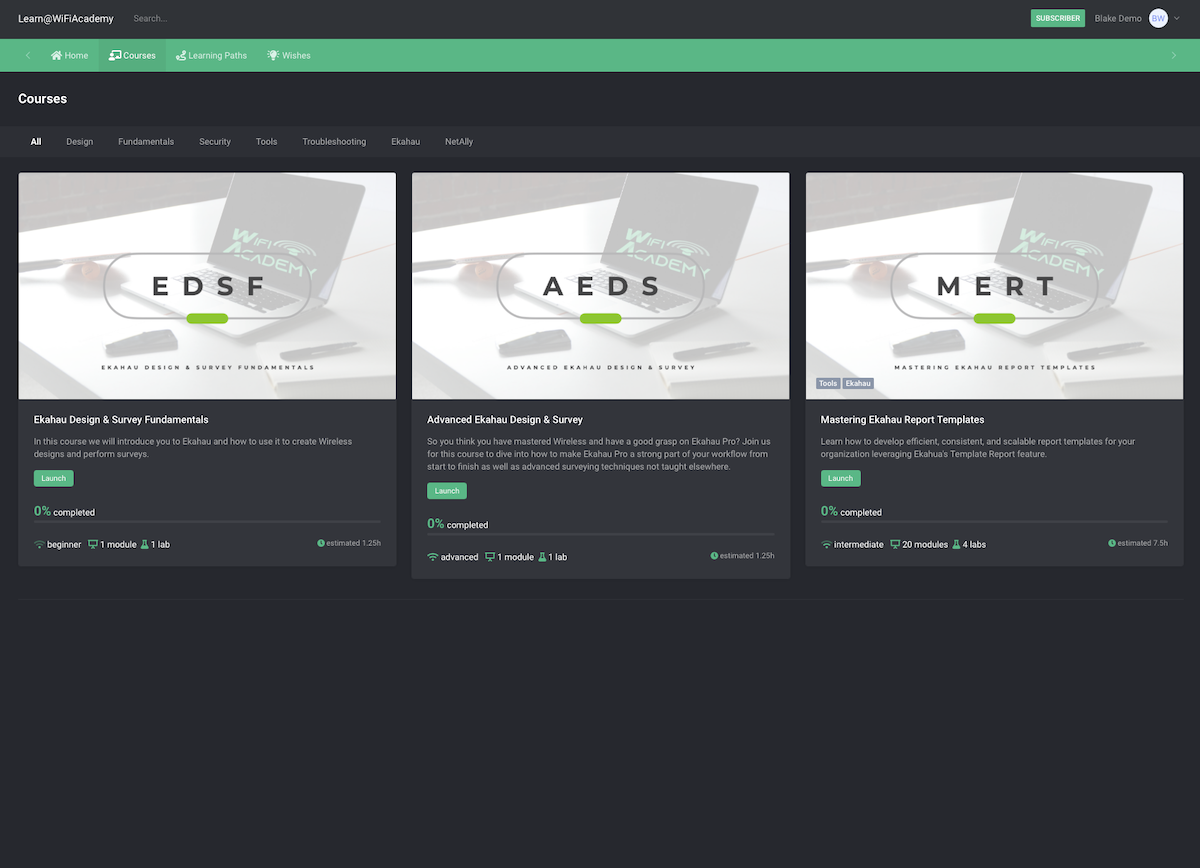Image resolution: width=1200 pixels, height=868 pixels.
Task: Open the EDSF course thumbnail
Action: click(x=207, y=286)
